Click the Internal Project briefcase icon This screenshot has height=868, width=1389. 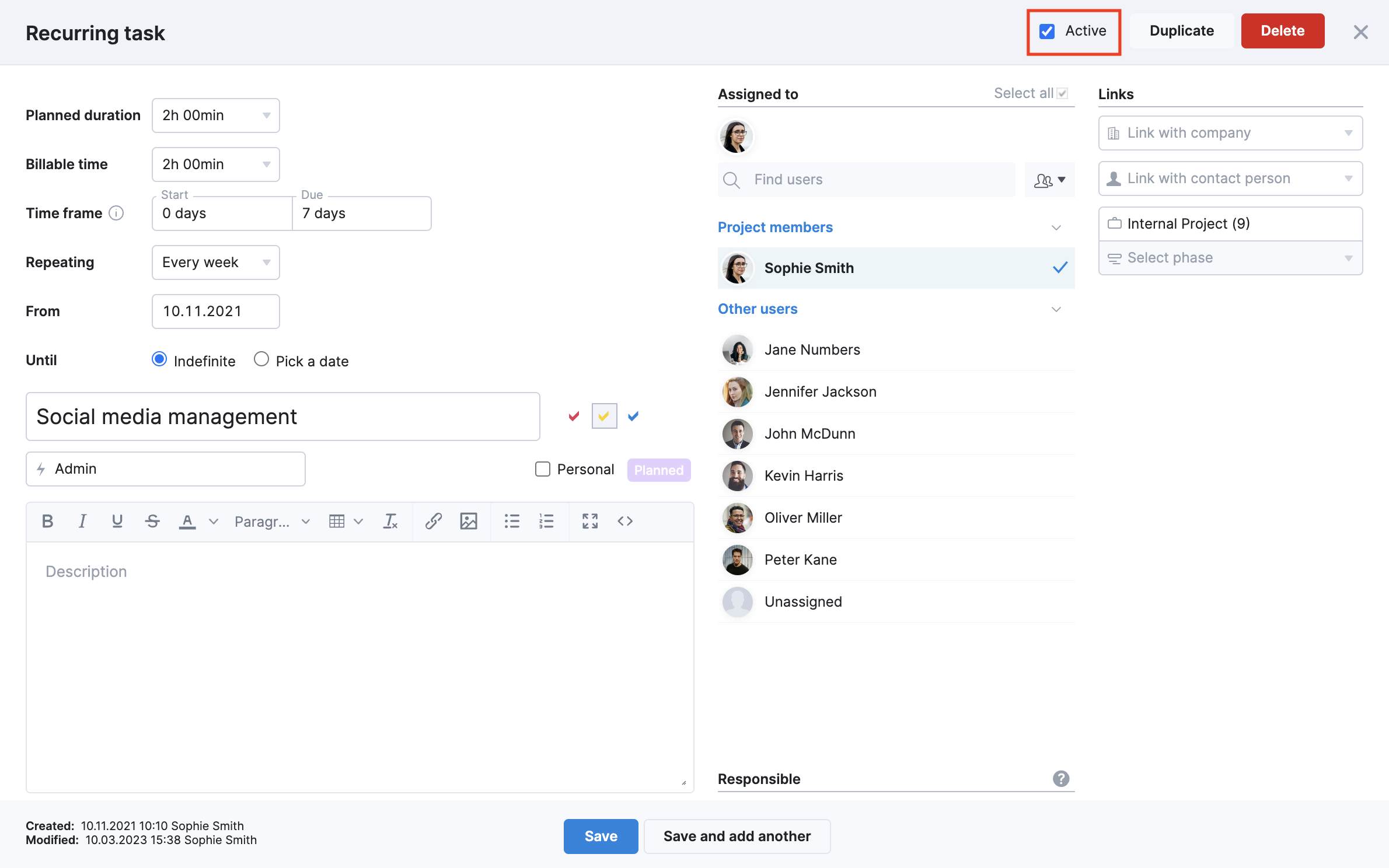coord(1115,223)
